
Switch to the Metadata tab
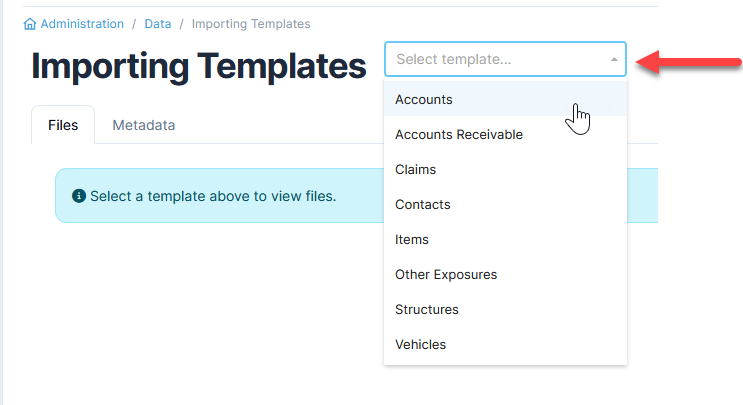144,125
